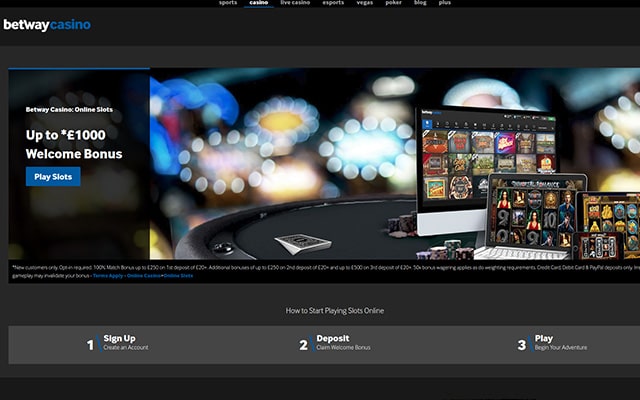
Task: Open the poker section
Action: 393,2
